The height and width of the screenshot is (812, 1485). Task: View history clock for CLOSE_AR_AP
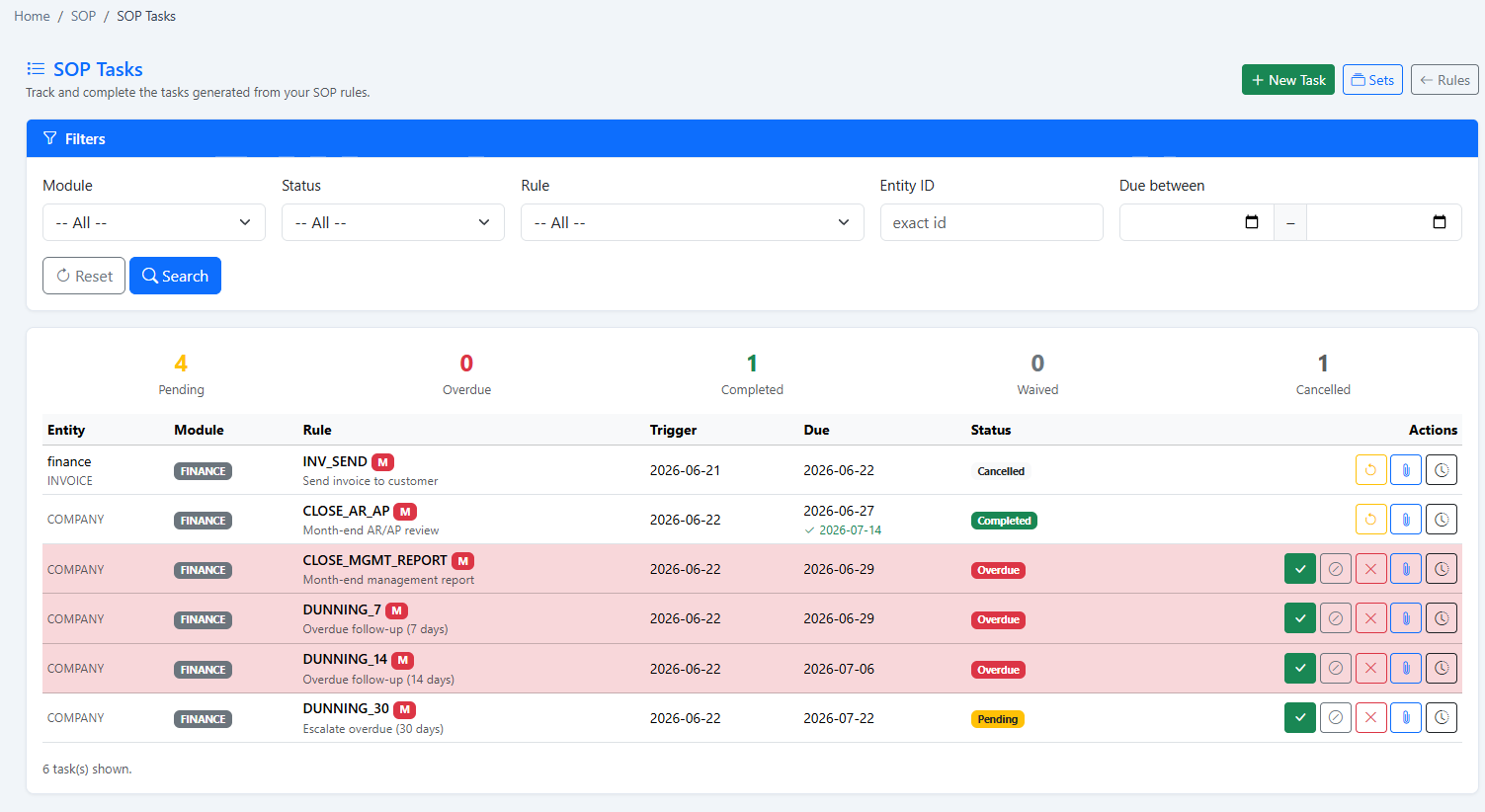(x=1442, y=519)
